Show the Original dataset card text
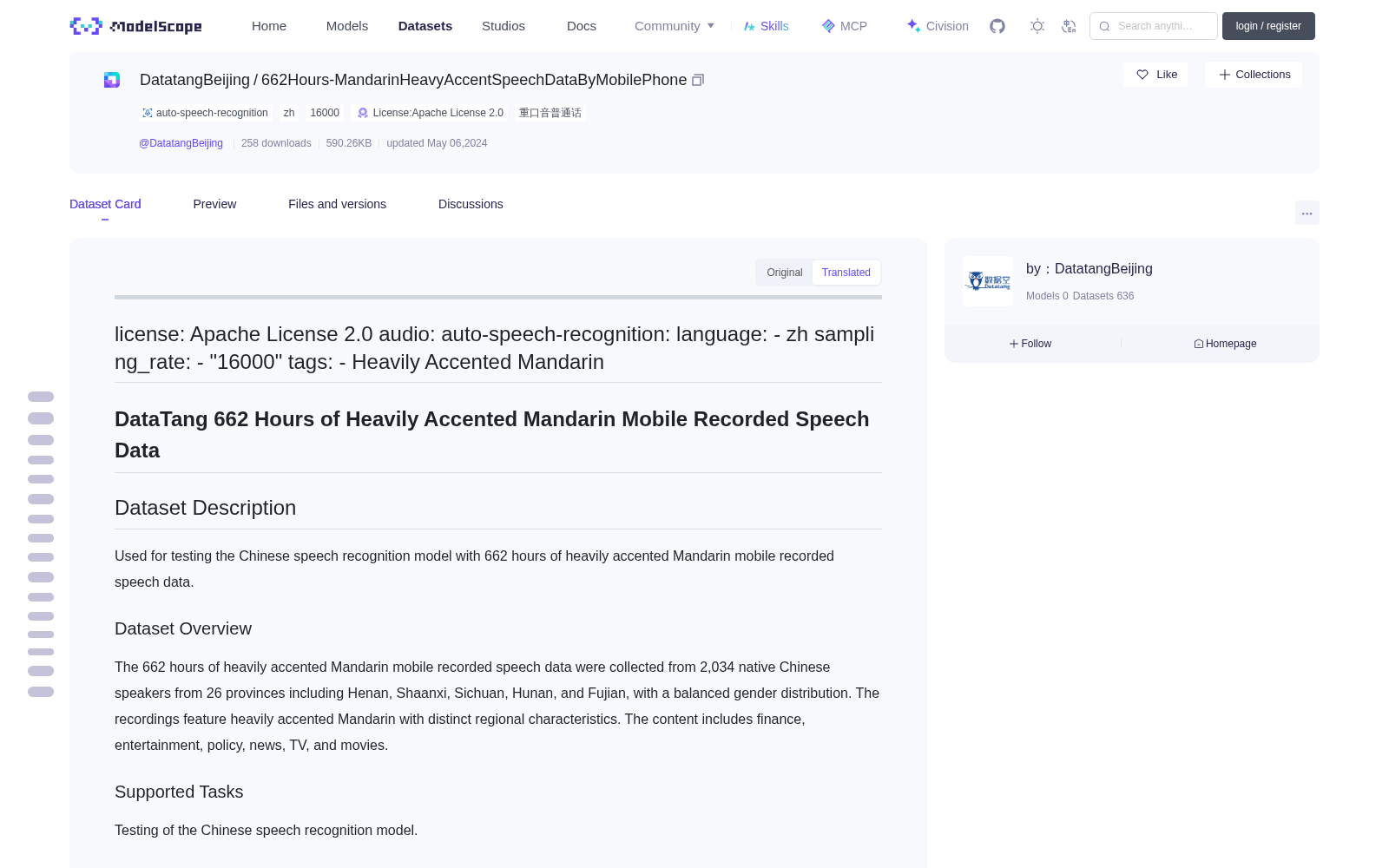Screen dimensions: 1389x868 [x=785, y=273]
